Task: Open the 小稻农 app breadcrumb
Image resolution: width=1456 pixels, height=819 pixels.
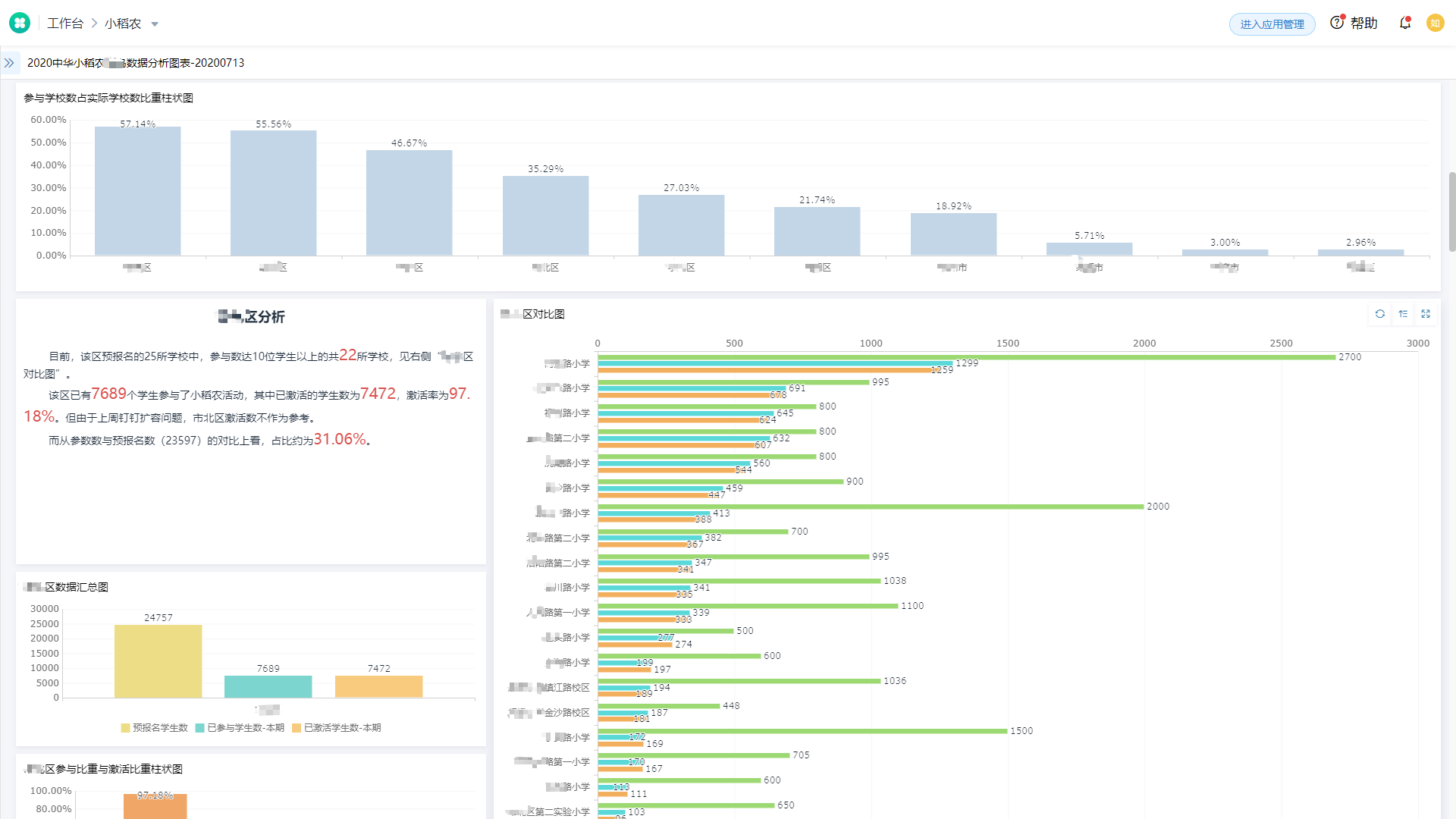Action: 123,24
